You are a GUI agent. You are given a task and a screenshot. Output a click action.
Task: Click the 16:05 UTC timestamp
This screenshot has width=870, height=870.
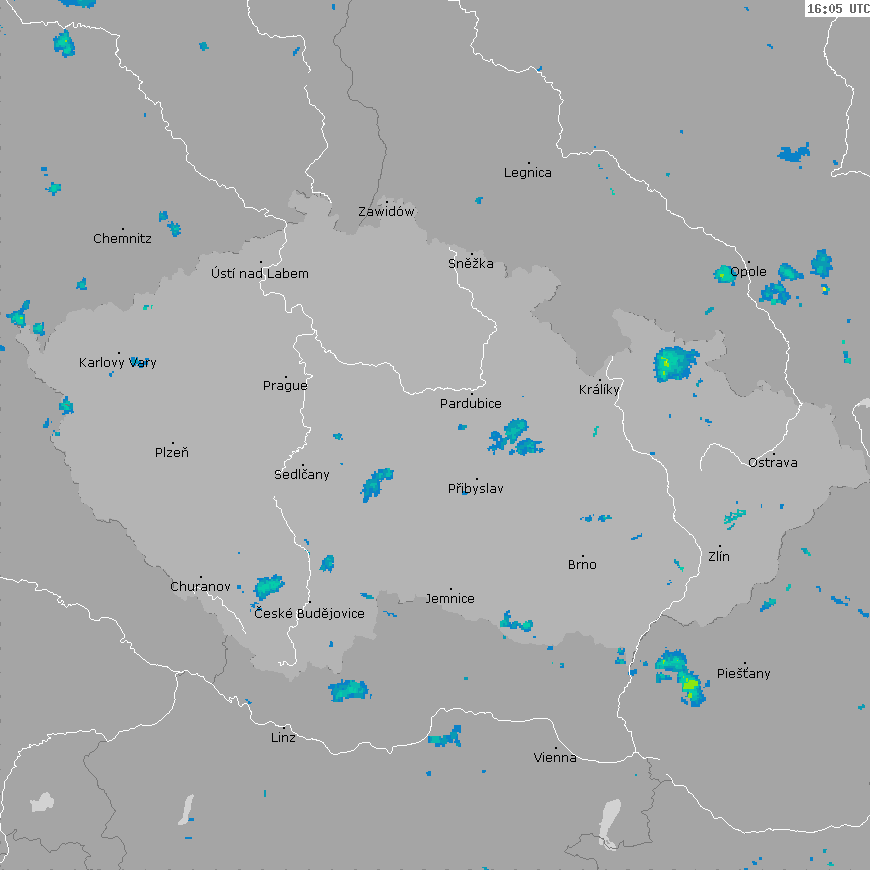pos(837,9)
